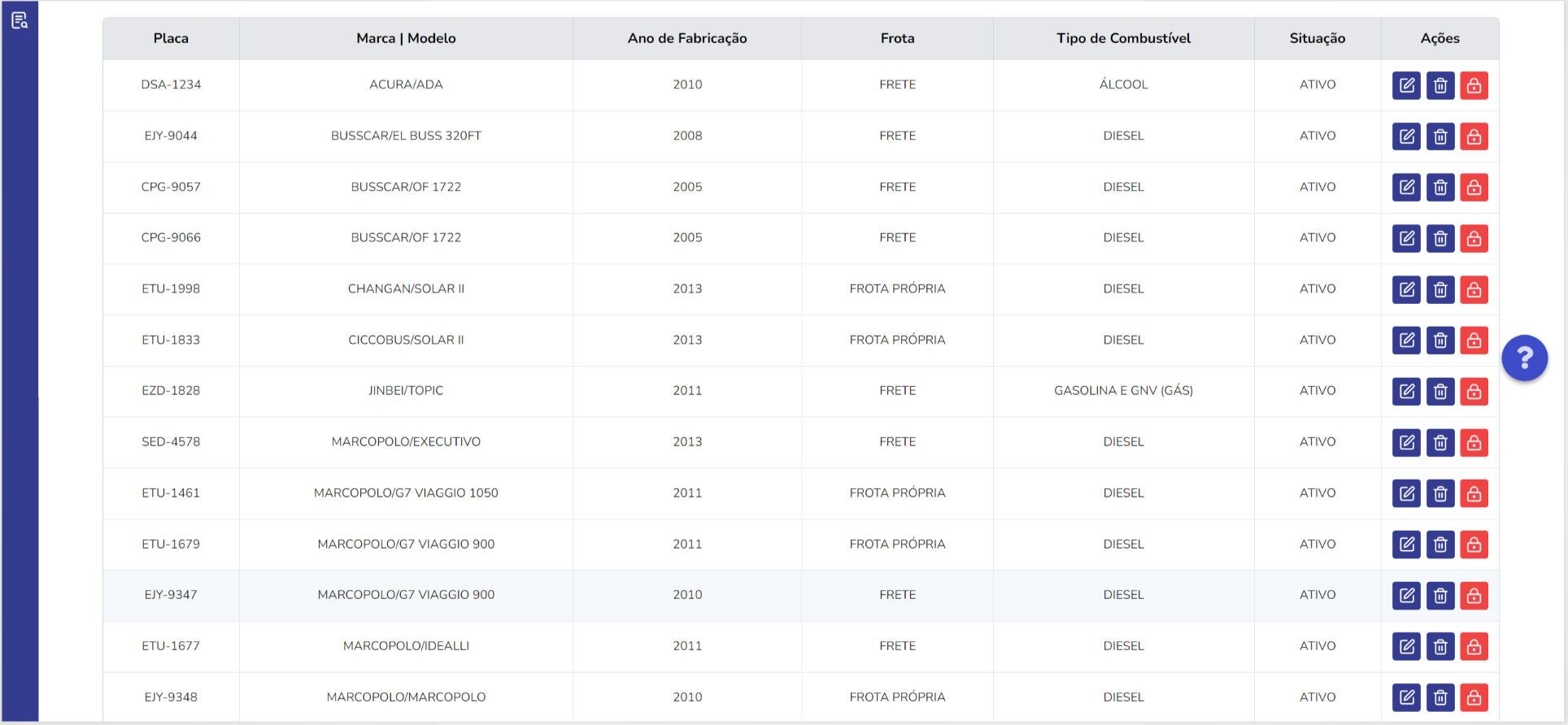Select the CPG-9066 plate cell
This screenshot has width=1568, height=725.
171,237
